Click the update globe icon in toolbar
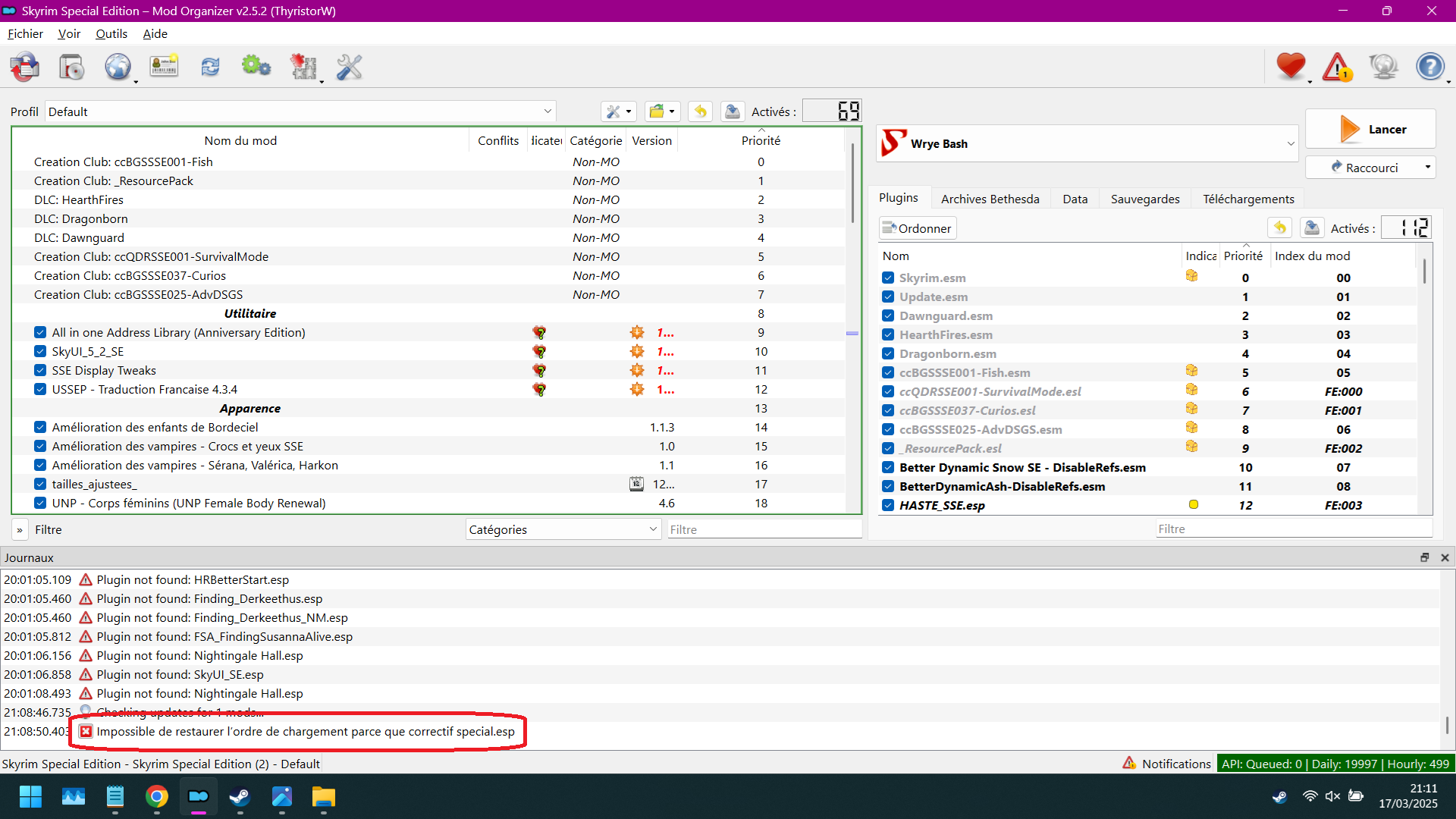1456x819 pixels. coord(1384,67)
